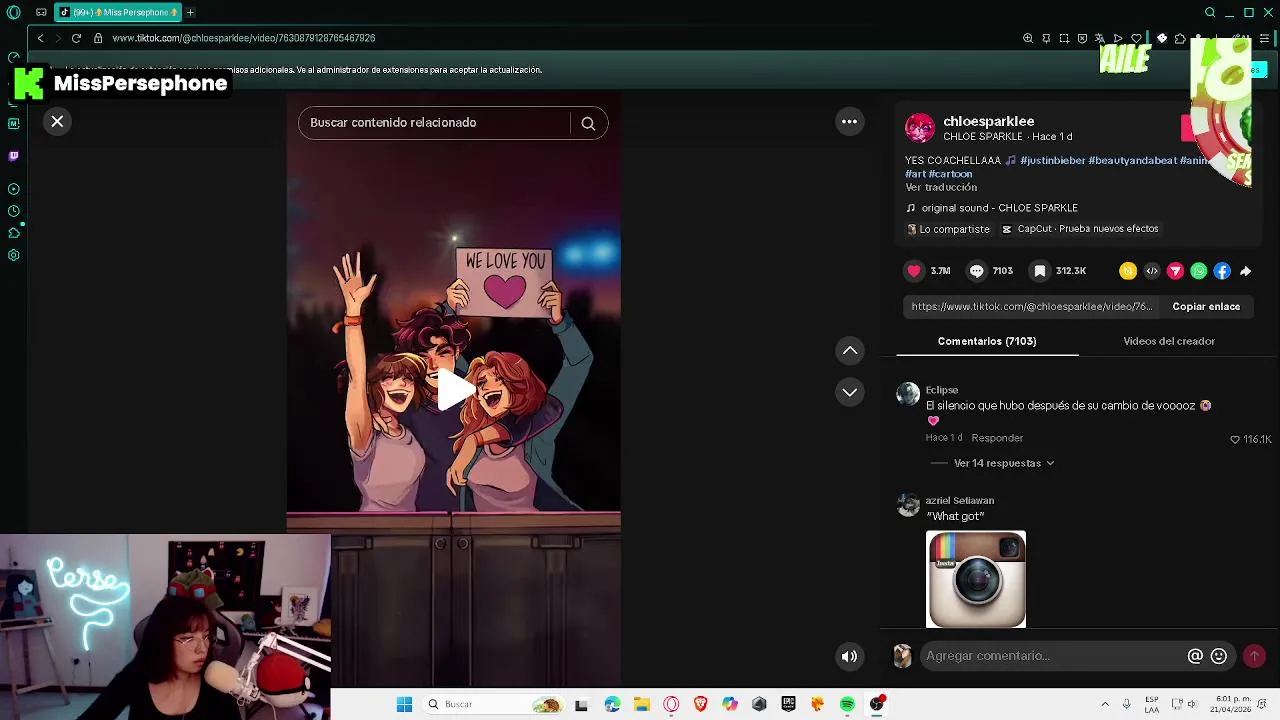Screen dimensions: 1280x720
Task: Open File Explorer from the taskbar
Action: click(641, 704)
